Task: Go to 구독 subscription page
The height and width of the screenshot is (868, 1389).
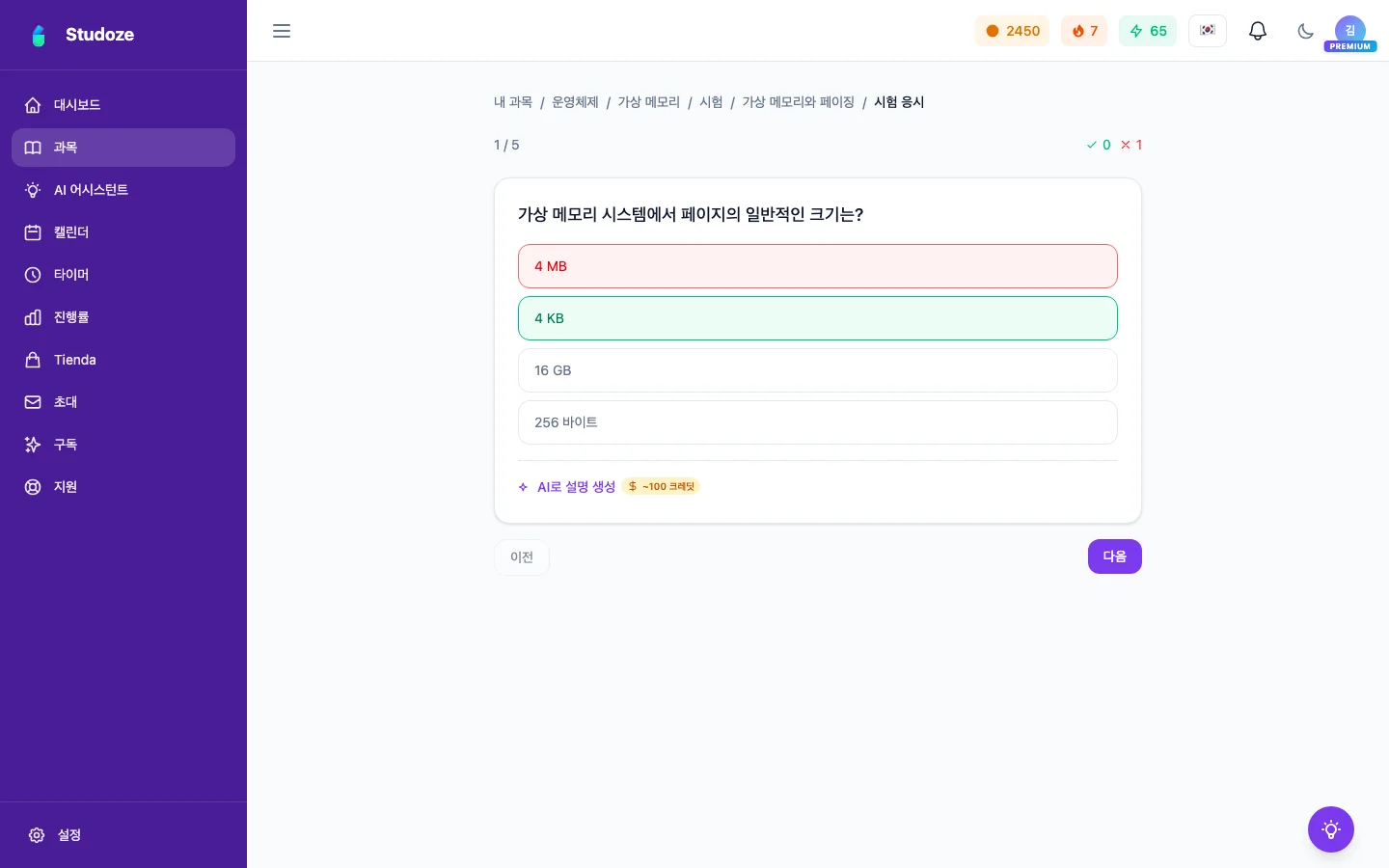Action: pos(123,445)
